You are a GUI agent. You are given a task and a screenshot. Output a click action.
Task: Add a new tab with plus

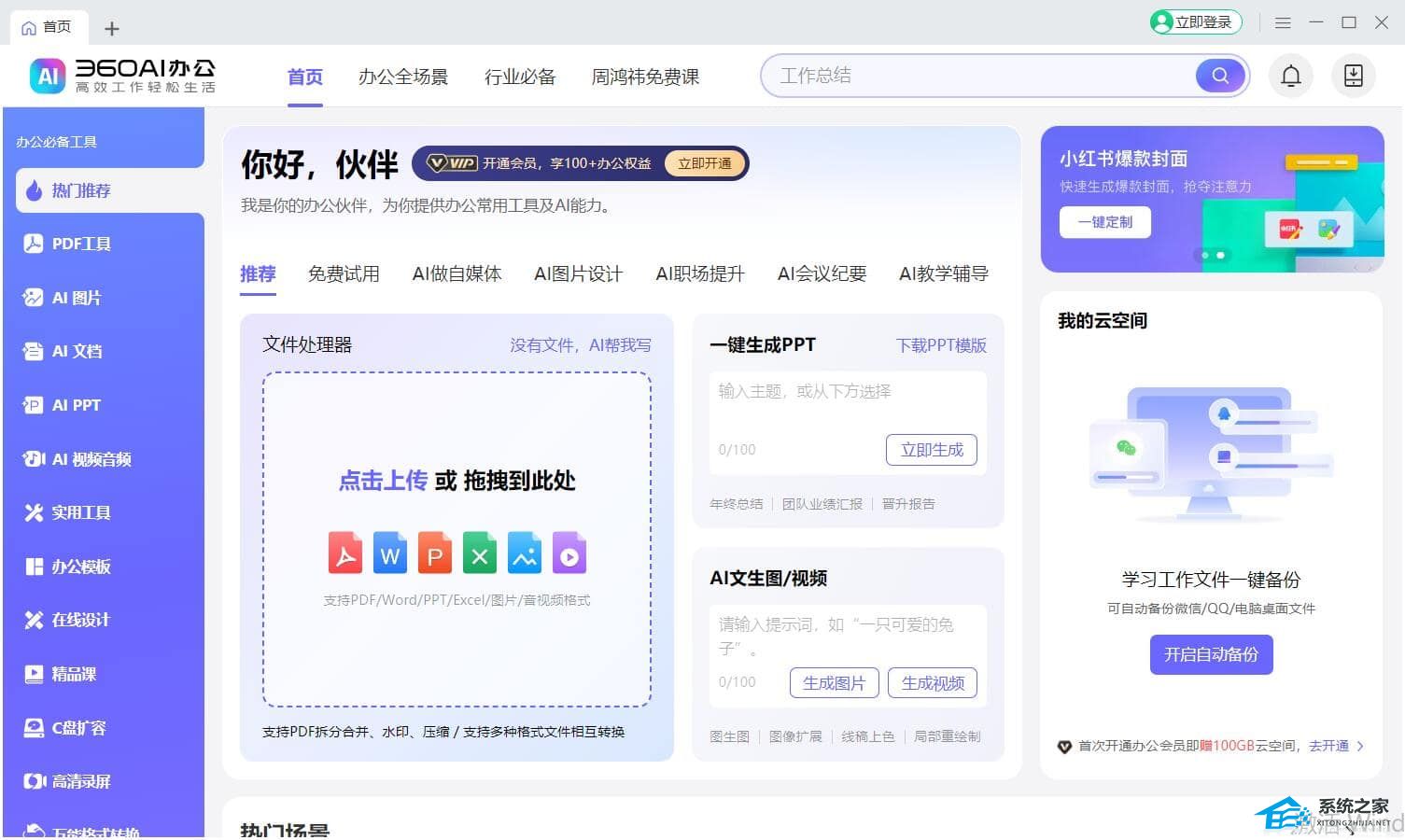112,29
